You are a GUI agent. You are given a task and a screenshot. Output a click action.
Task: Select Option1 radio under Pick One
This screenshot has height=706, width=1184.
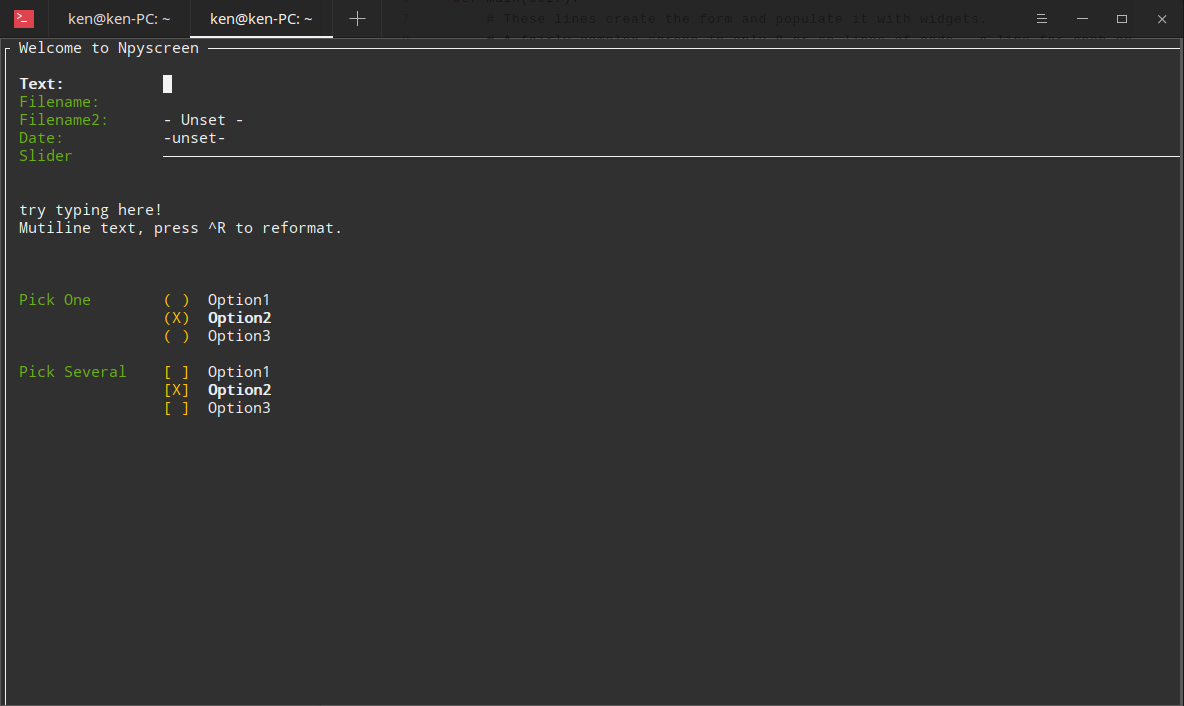point(177,300)
